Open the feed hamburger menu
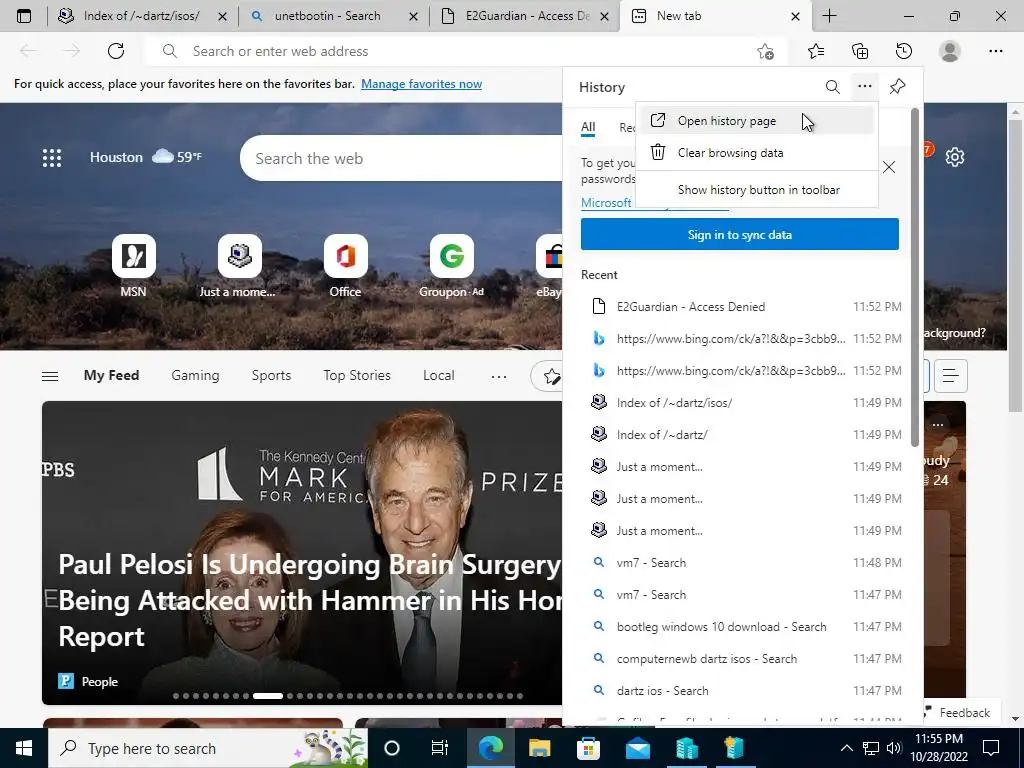 pyautogui.click(x=50, y=376)
